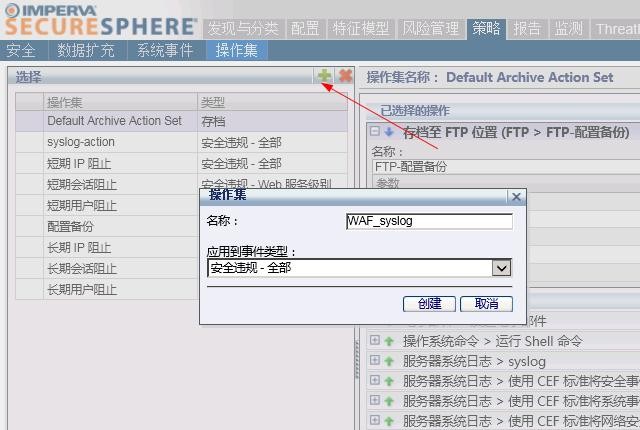
Task: Click green up arrow for Run Shell command action
Action: pos(389,341)
